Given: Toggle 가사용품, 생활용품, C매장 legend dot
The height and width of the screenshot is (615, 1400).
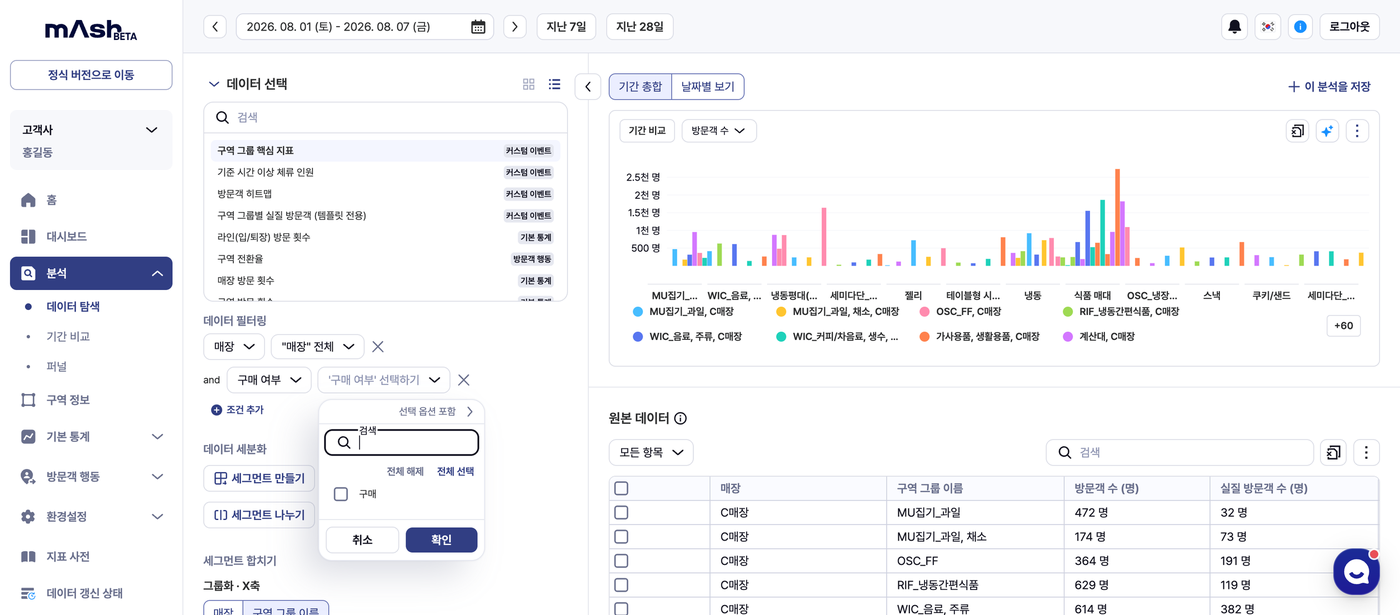Looking at the screenshot, I should [925, 337].
